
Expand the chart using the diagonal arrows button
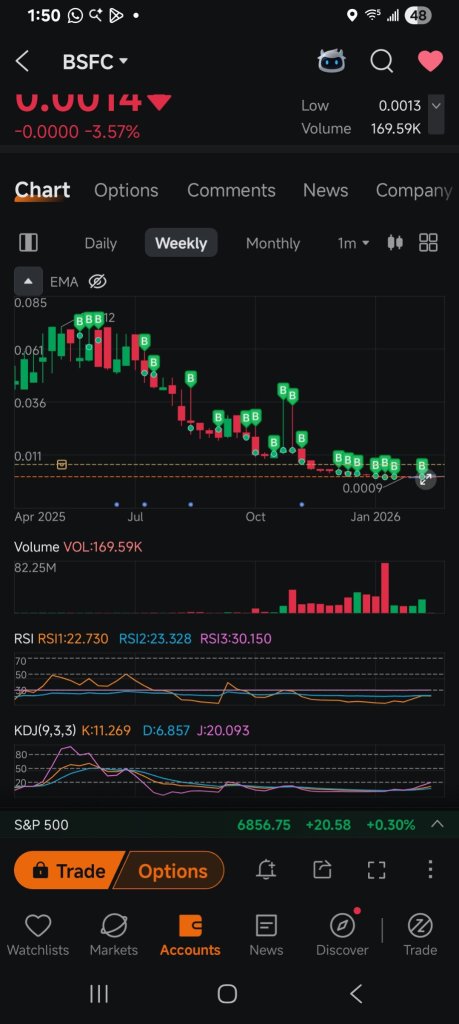425,479
